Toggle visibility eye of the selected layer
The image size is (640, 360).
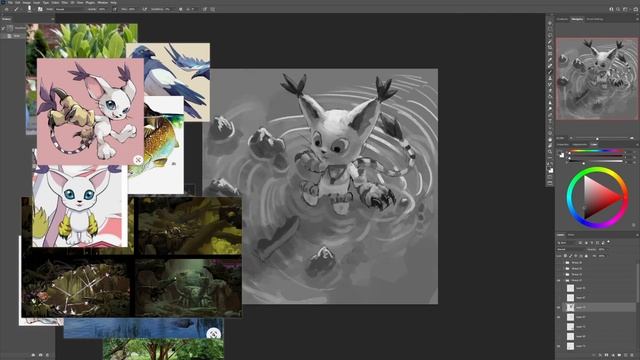click(x=558, y=307)
